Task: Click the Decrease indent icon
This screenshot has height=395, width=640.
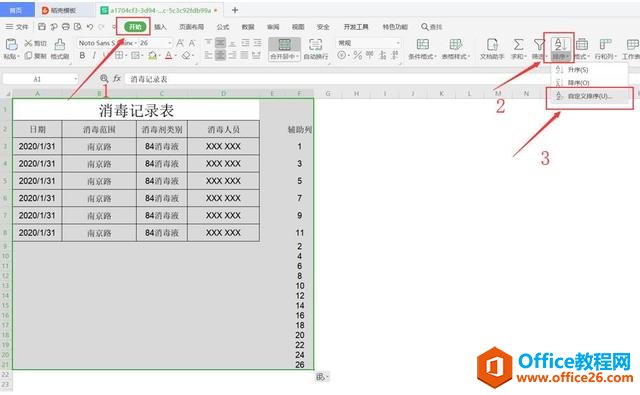Action: click(245, 43)
